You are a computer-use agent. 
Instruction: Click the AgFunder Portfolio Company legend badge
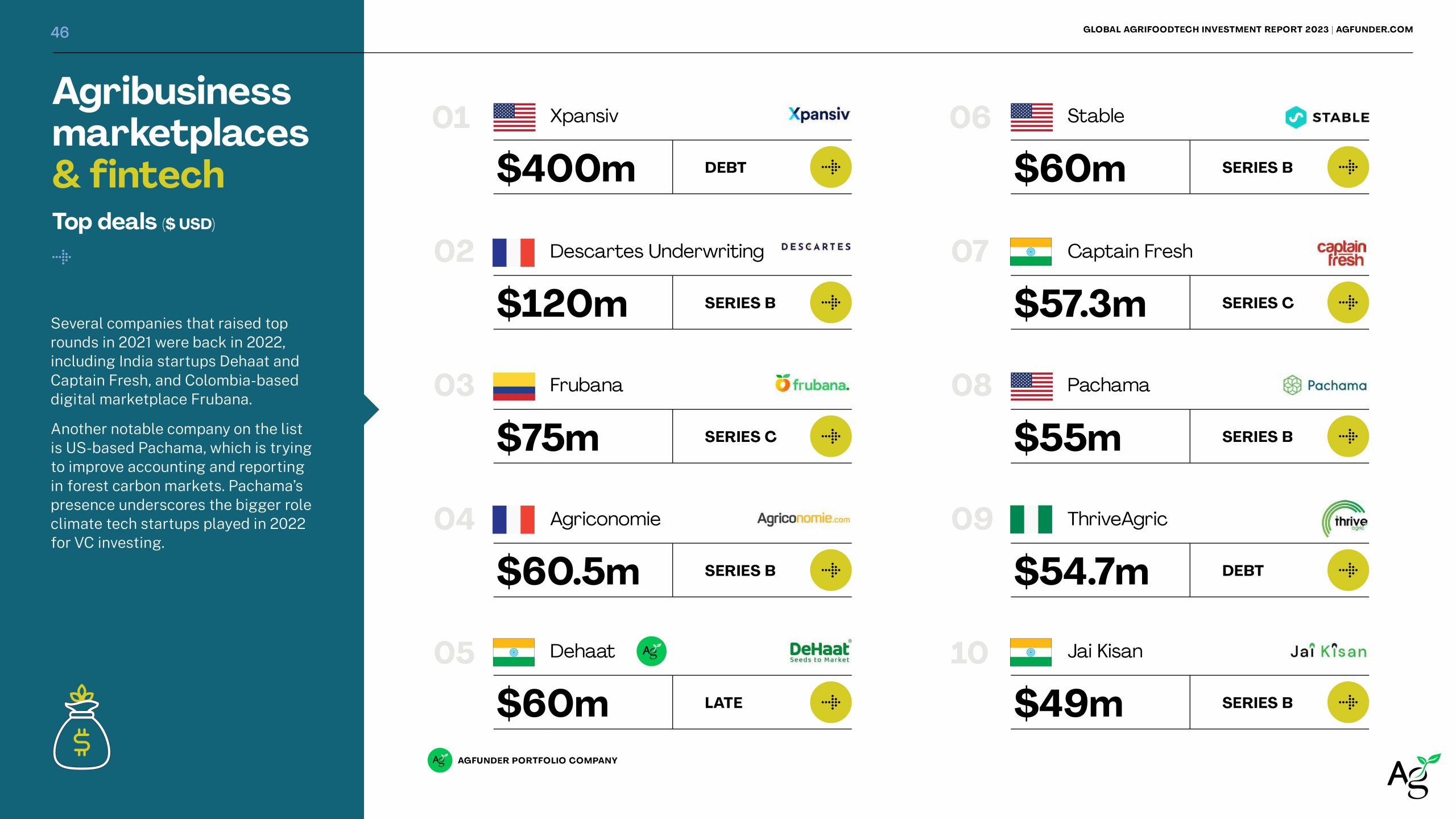440,760
